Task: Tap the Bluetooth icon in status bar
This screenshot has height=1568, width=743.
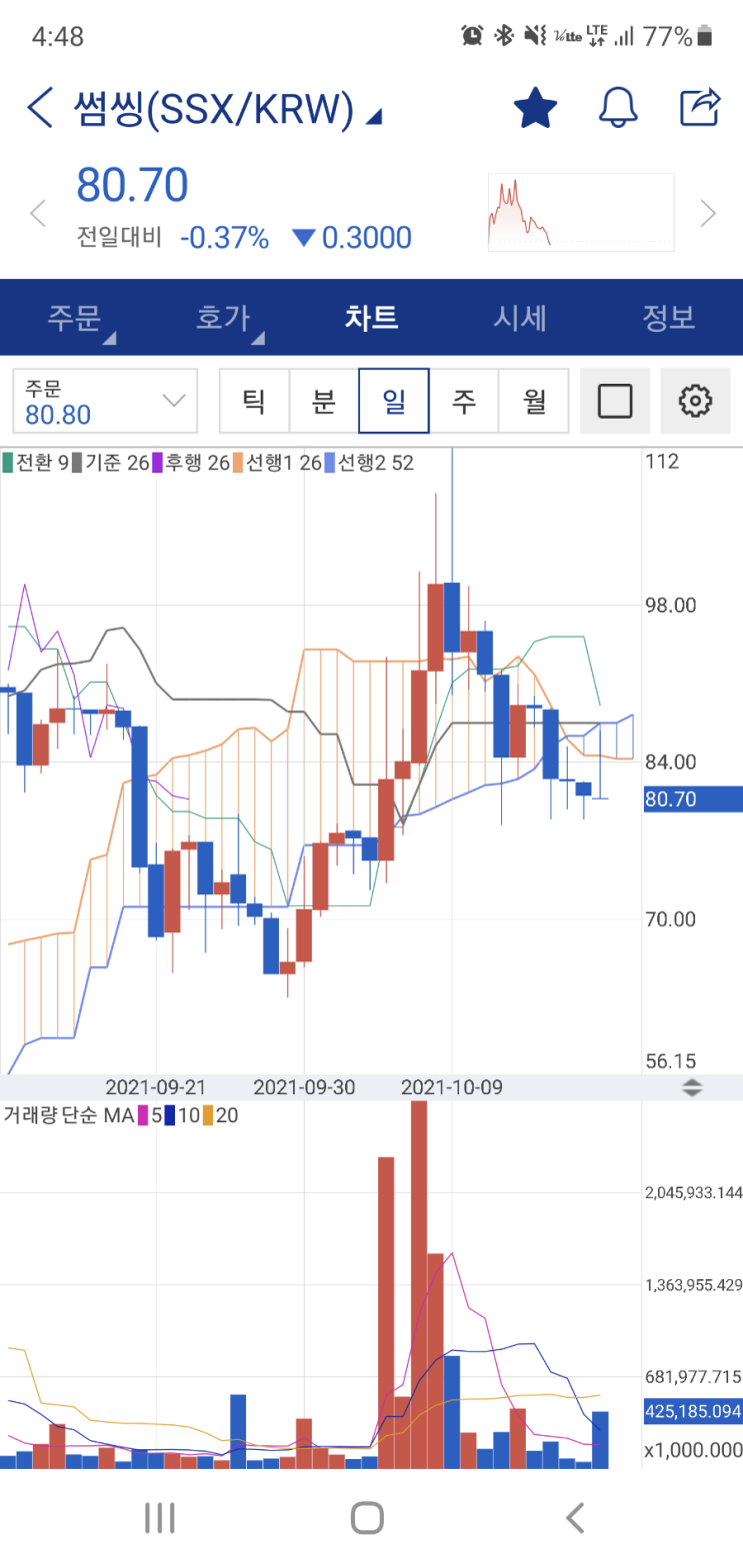Action: point(504,36)
